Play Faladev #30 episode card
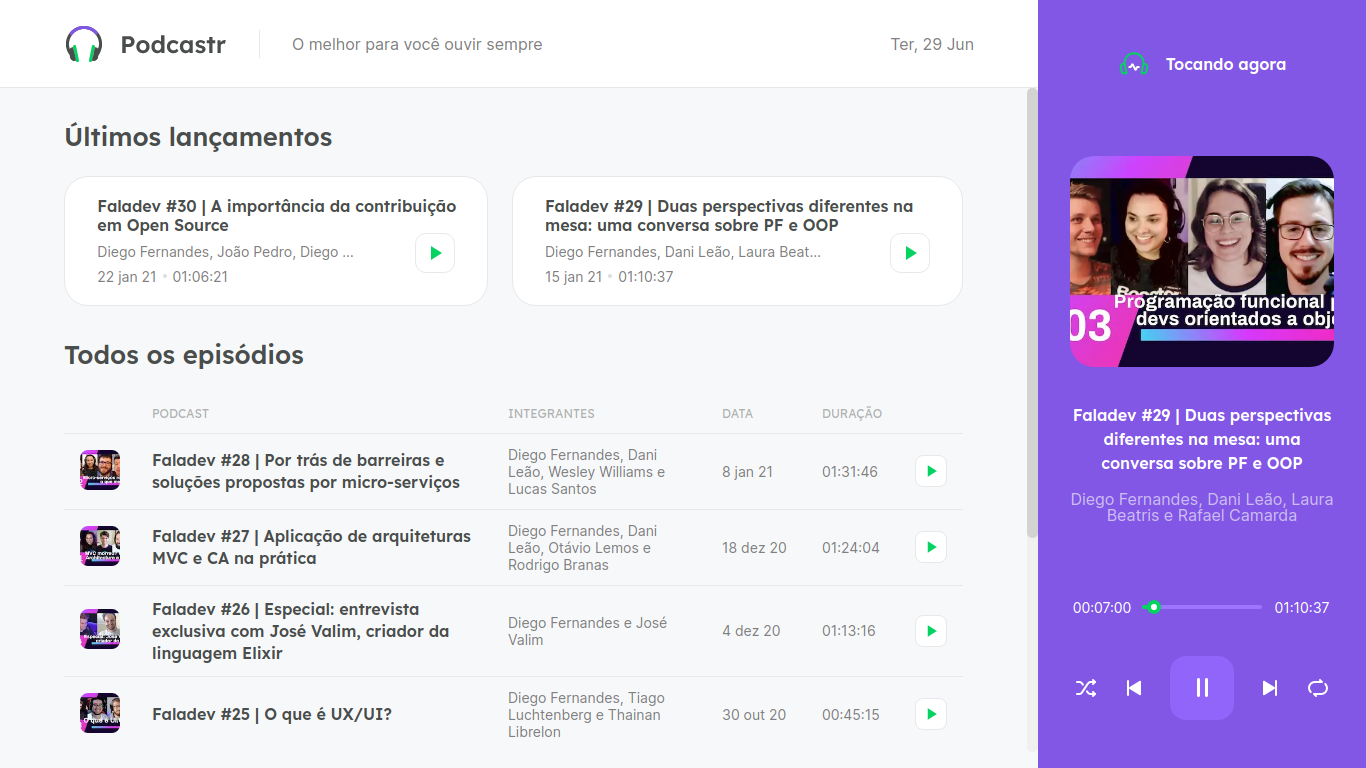Viewport: 1366px width, 768px height. click(x=435, y=253)
